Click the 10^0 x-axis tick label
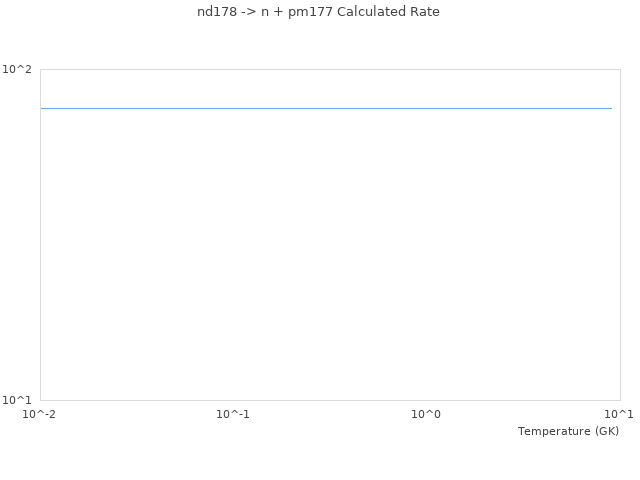Viewport: 640px width, 480px height. click(x=426, y=414)
